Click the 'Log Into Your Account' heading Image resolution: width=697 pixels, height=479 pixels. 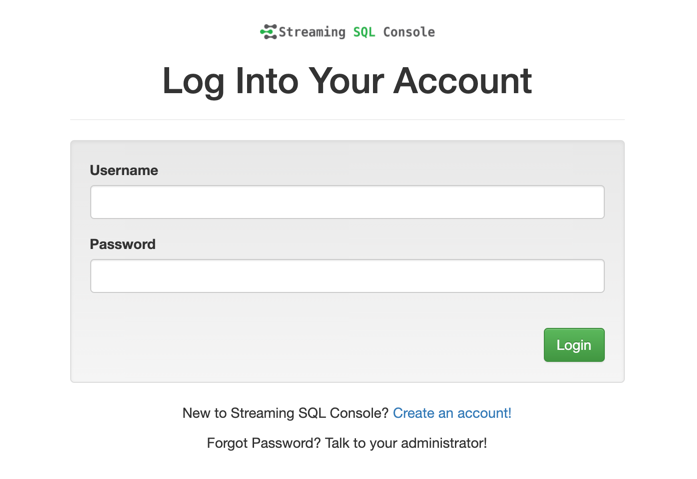click(347, 81)
